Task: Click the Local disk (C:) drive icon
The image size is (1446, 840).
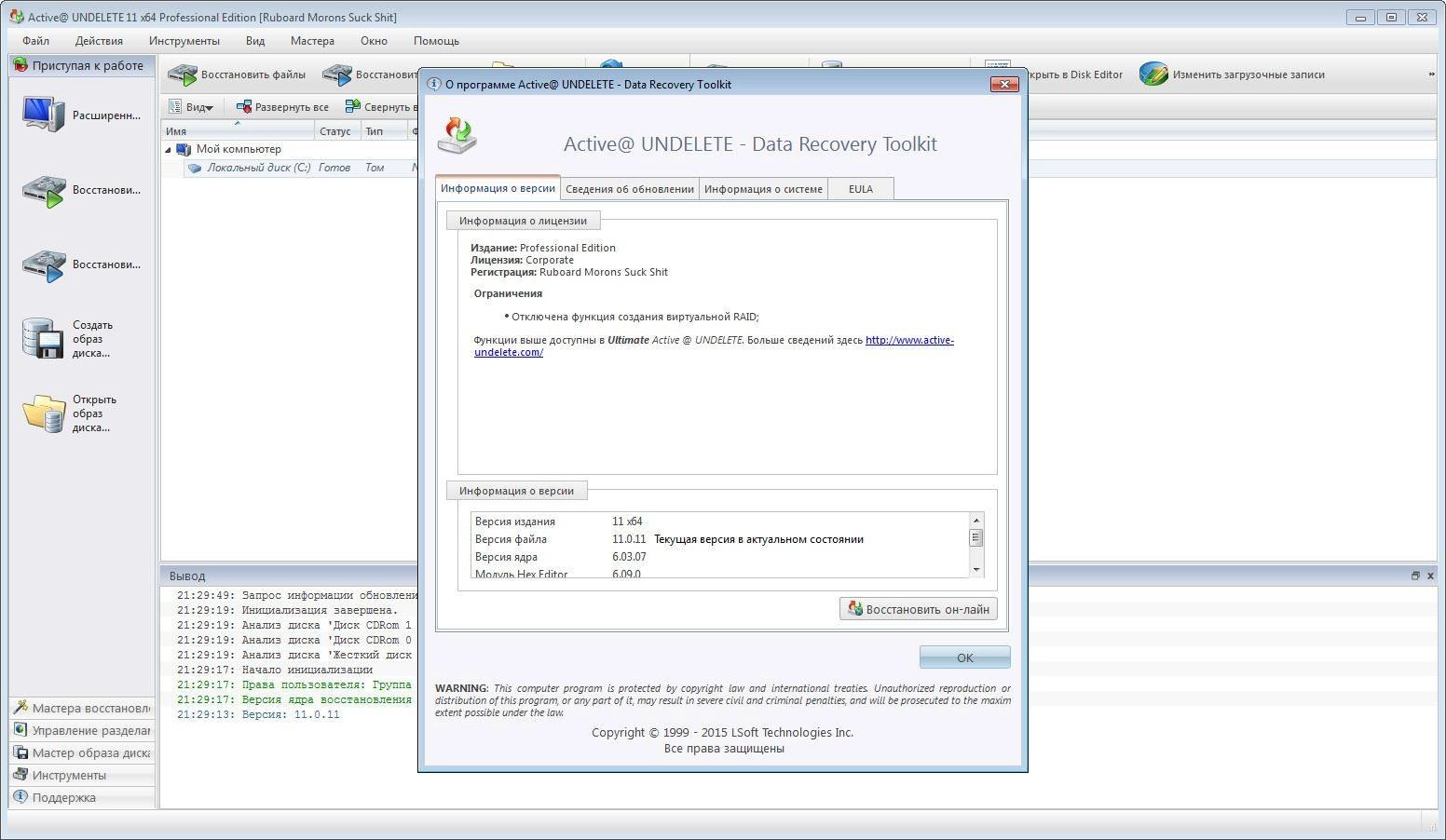Action: pos(194,169)
